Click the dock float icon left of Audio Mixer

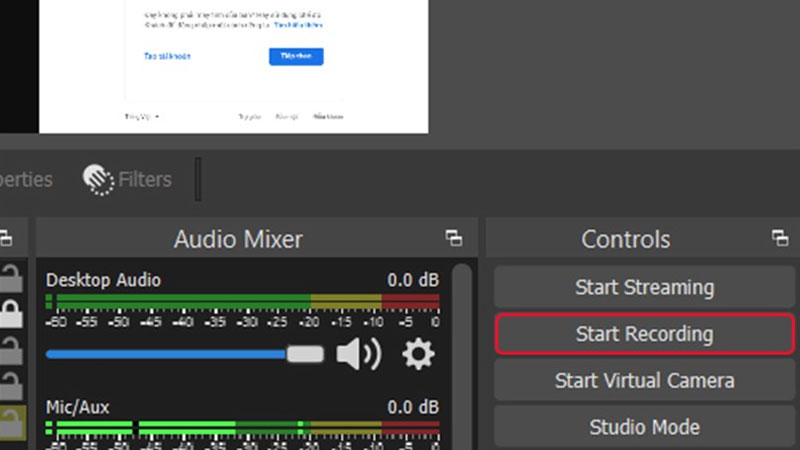(x=7, y=238)
